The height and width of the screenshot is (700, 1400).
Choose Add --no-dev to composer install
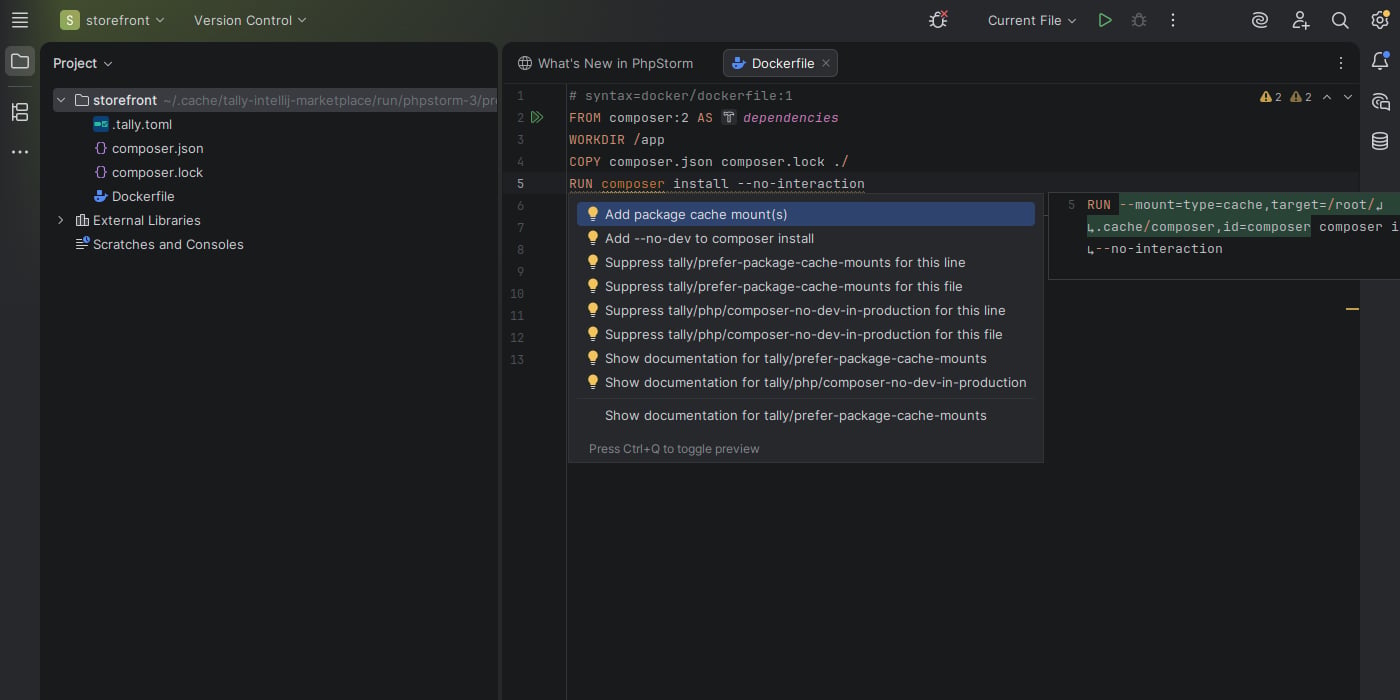(x=806, y=238)
